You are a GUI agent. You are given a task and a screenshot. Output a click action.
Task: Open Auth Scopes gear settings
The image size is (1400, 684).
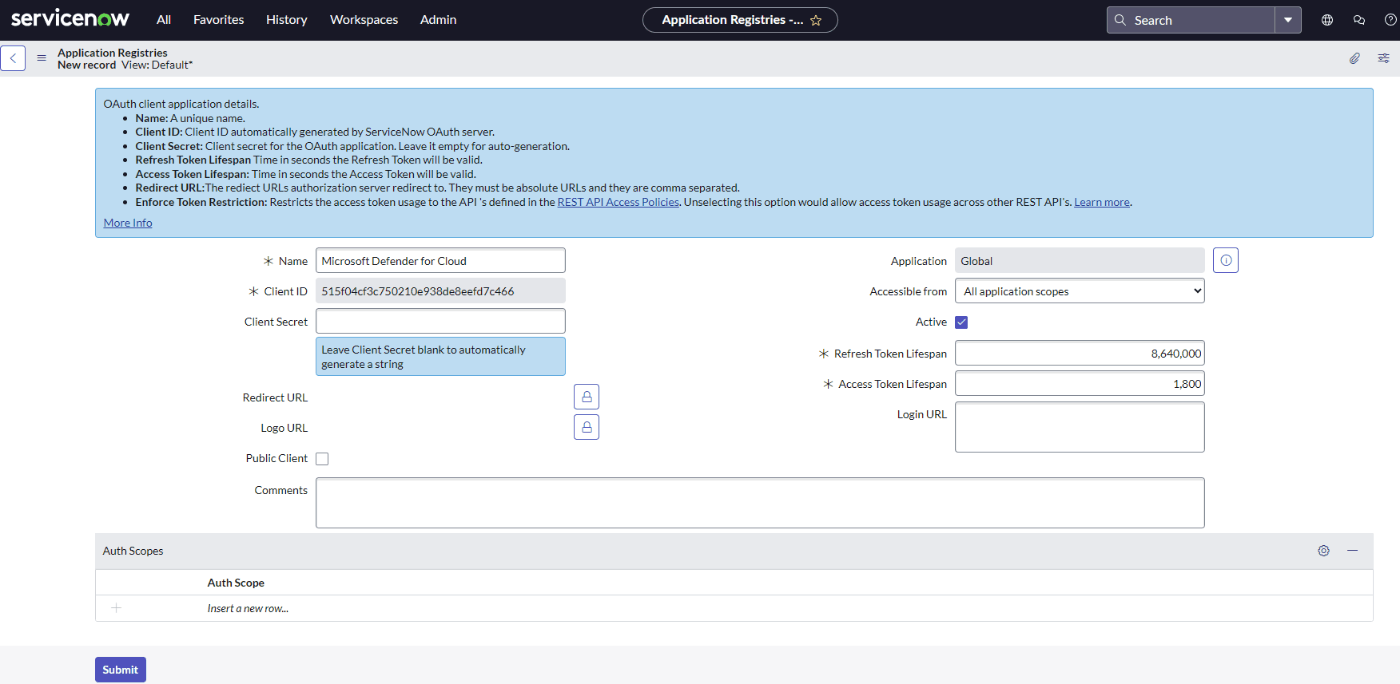(1324, 551)
